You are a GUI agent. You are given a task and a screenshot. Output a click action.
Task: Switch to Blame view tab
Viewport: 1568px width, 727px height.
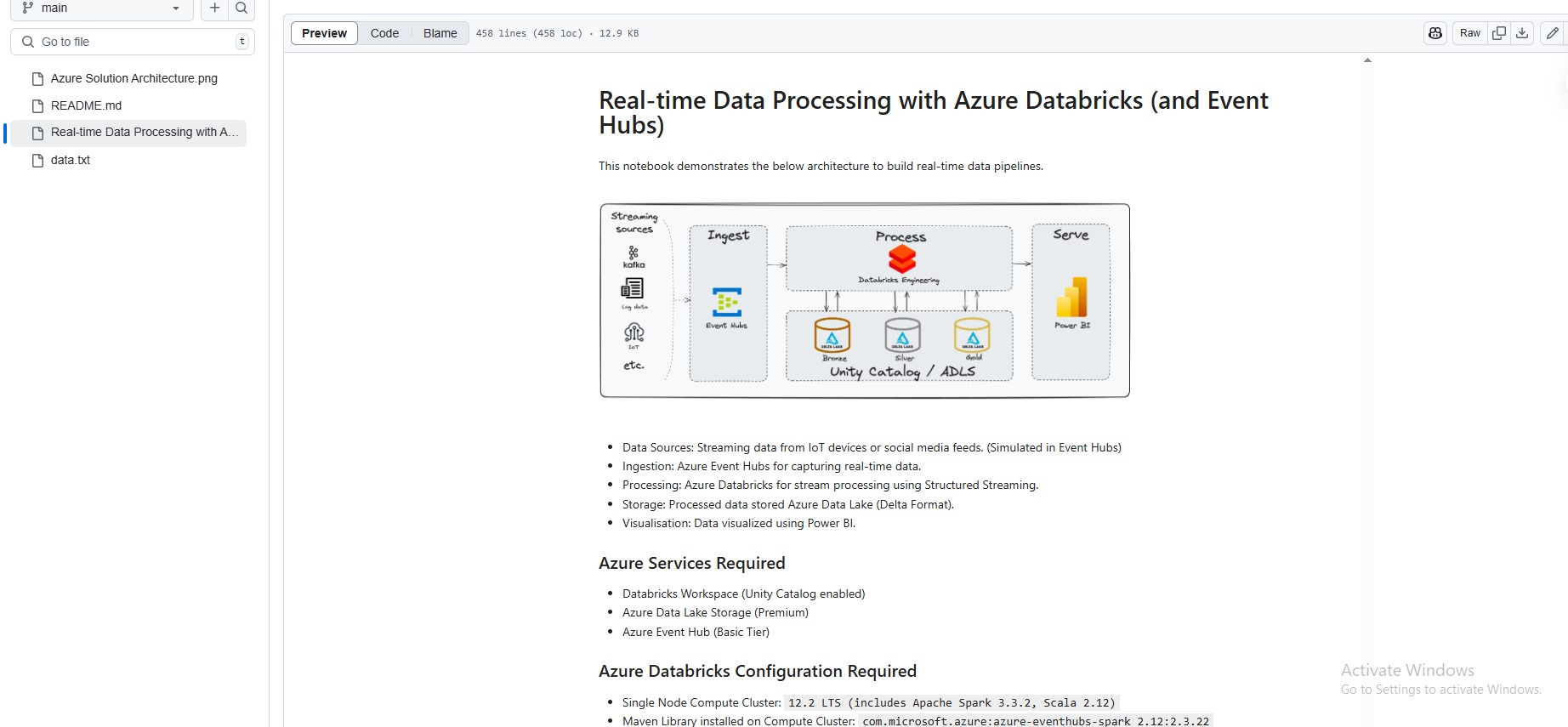(x=440, y=33)
